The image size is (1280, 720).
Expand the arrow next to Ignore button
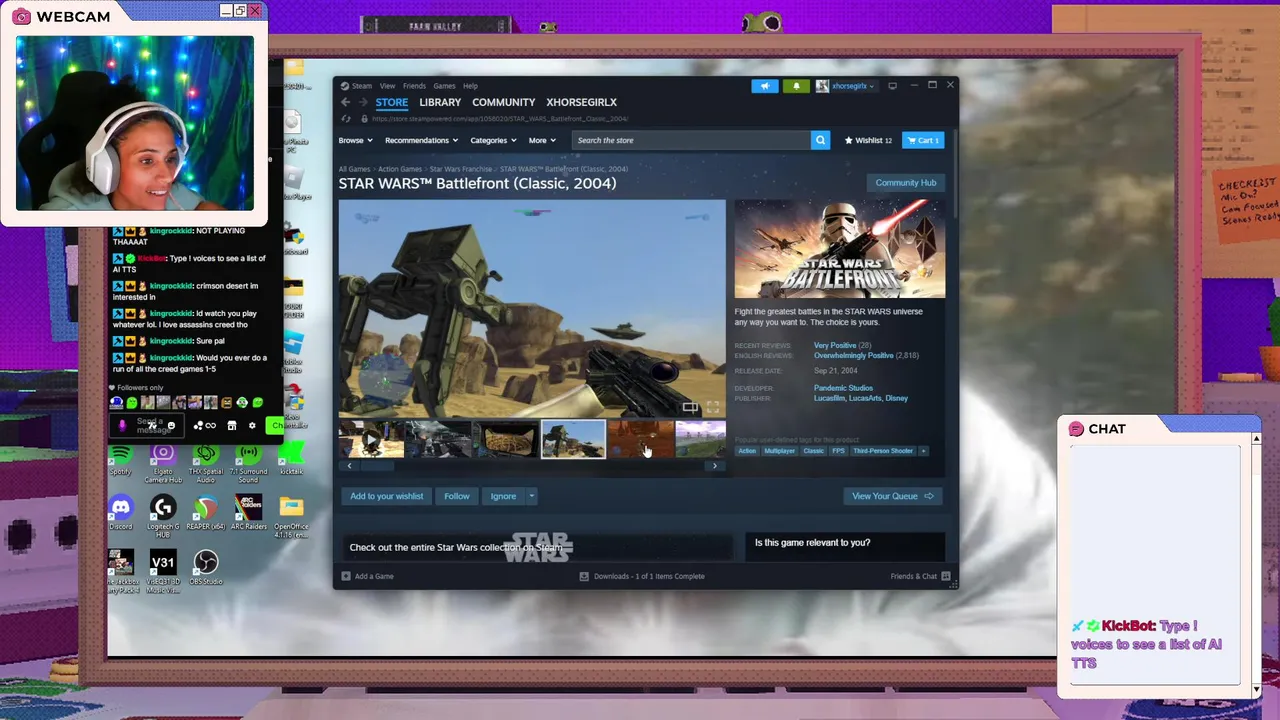[531, 496]
